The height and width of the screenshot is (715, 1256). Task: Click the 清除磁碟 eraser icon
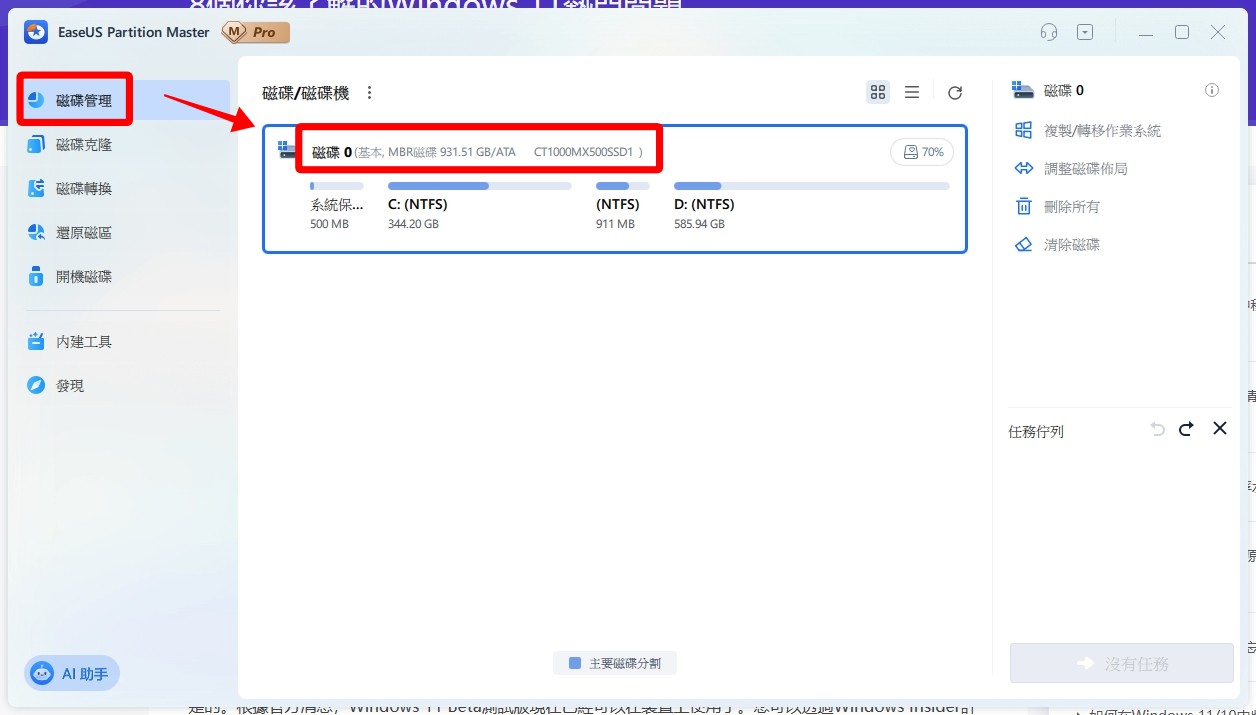click(1023, 245)
